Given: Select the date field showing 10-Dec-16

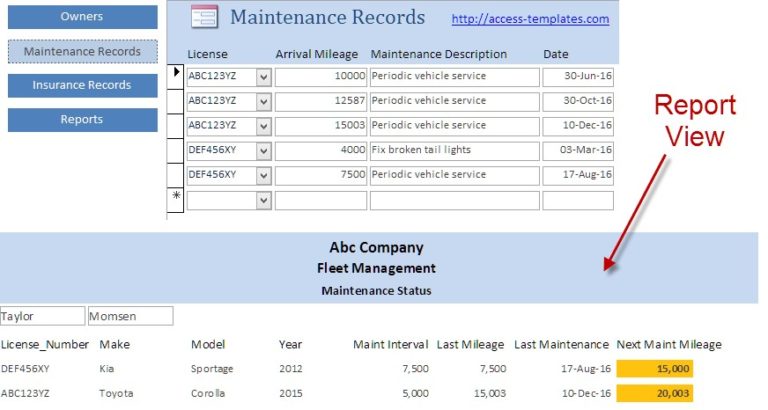Looking at the screenshot, I should [577, 125].
